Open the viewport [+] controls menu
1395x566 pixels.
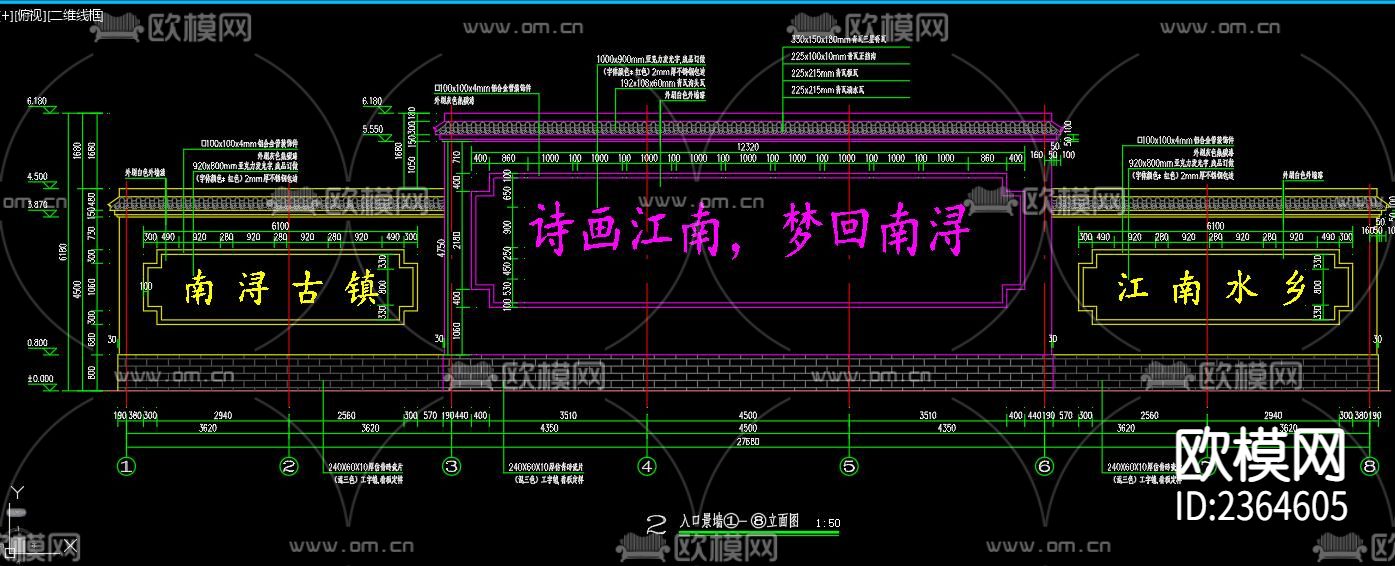tap(5, 17)
